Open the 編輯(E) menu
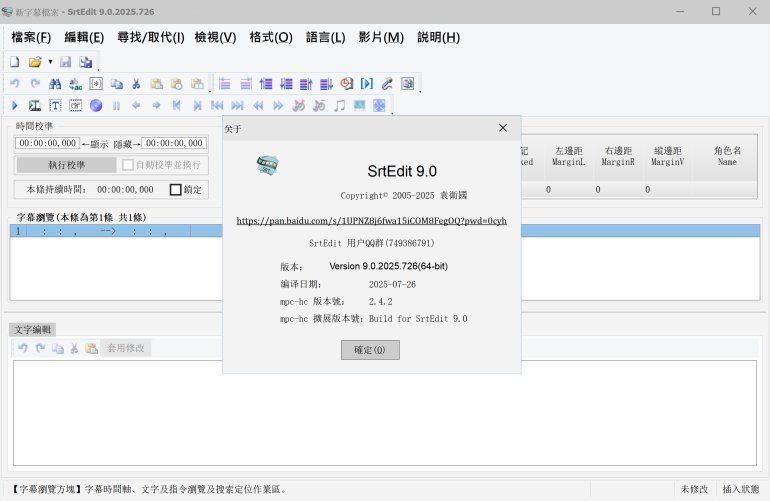The height and width of the screenshot is (501, 770). (x=84, y=37)
